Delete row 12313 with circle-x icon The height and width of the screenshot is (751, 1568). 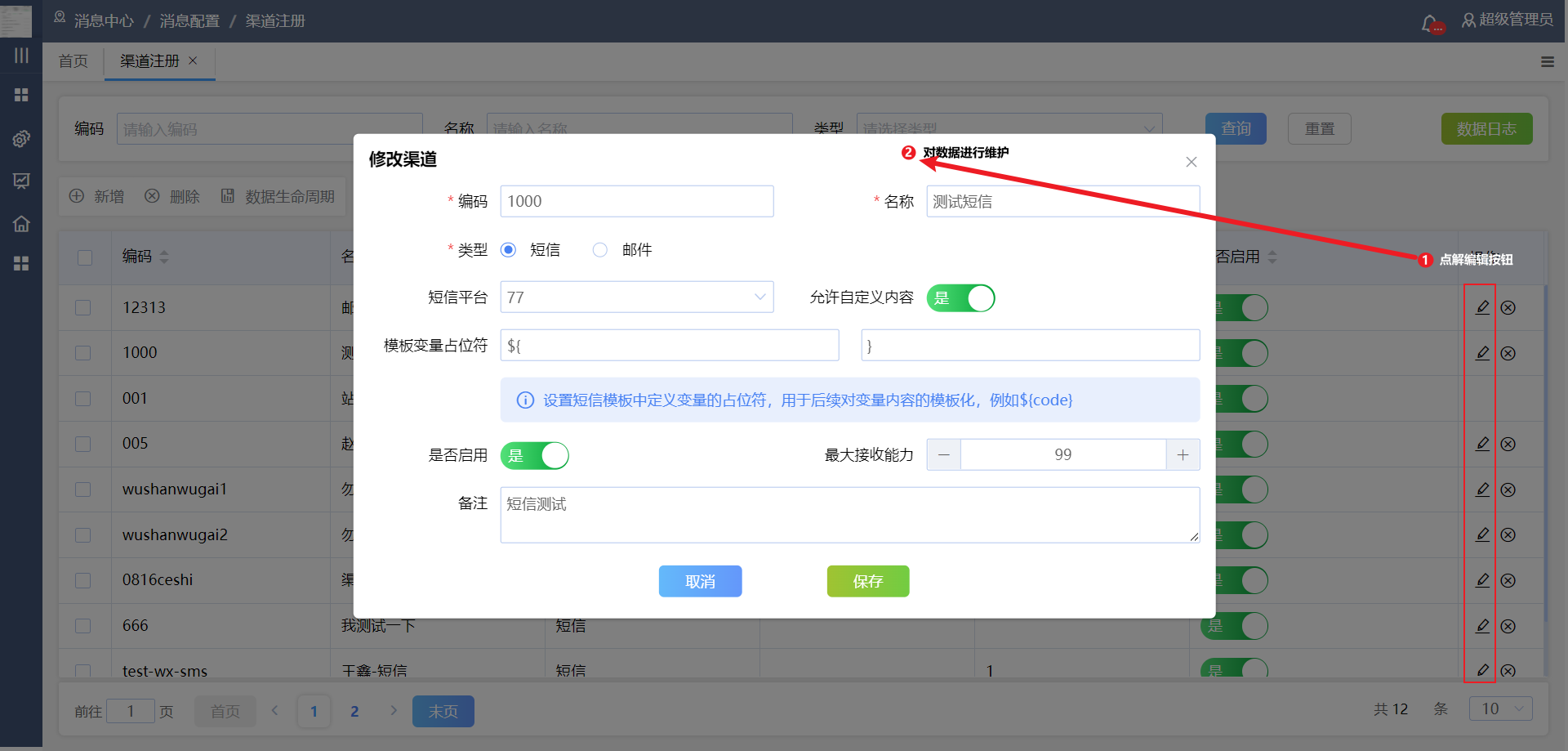1508,308
